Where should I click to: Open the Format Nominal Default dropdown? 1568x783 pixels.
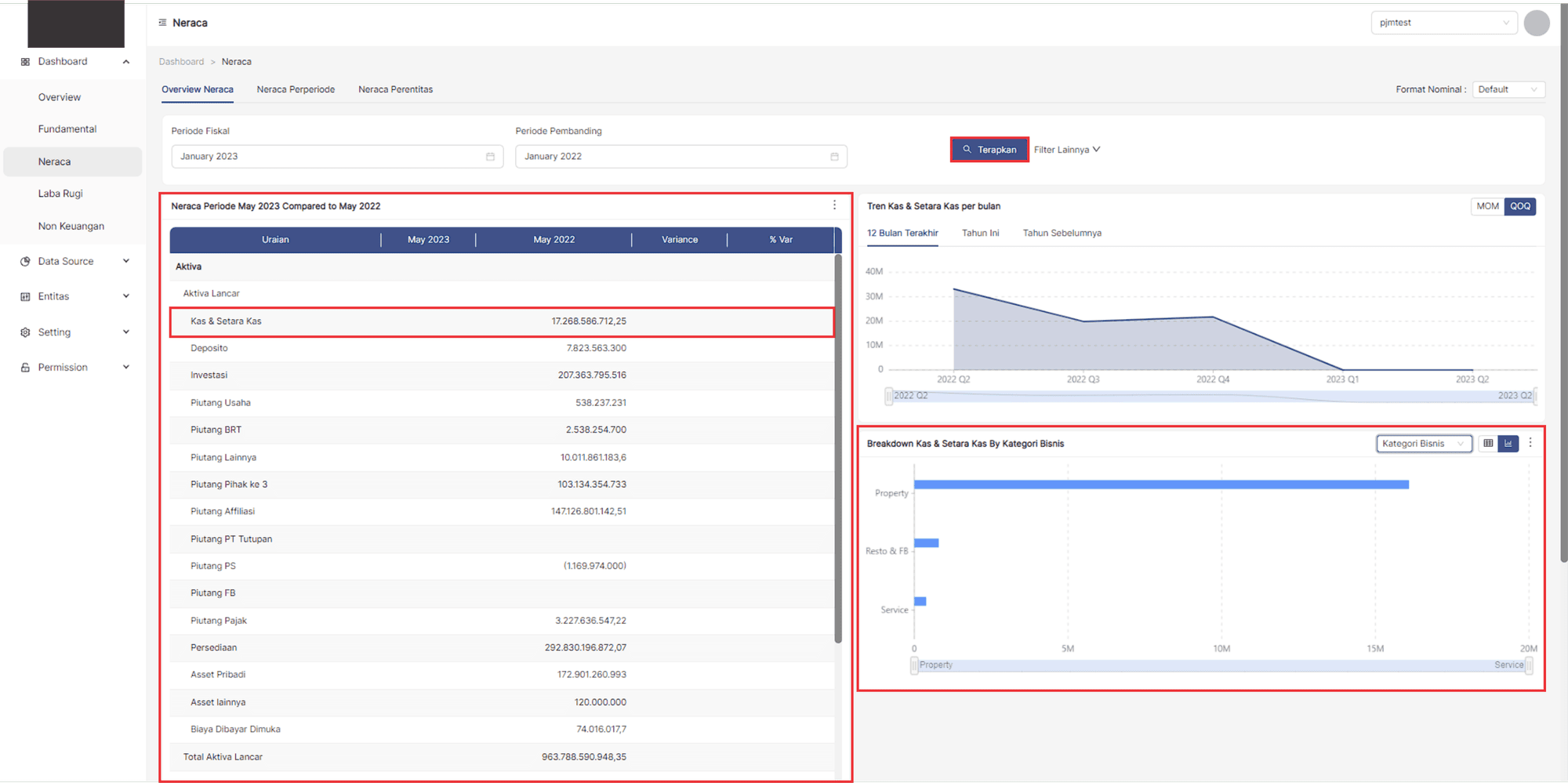tap(1508, 89)
